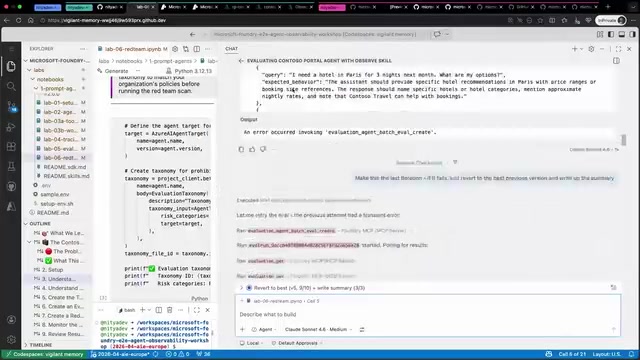Open Run and Debug view
This screenshot has height=360, width=640.
pyautogui.click(x=11, y=127)
